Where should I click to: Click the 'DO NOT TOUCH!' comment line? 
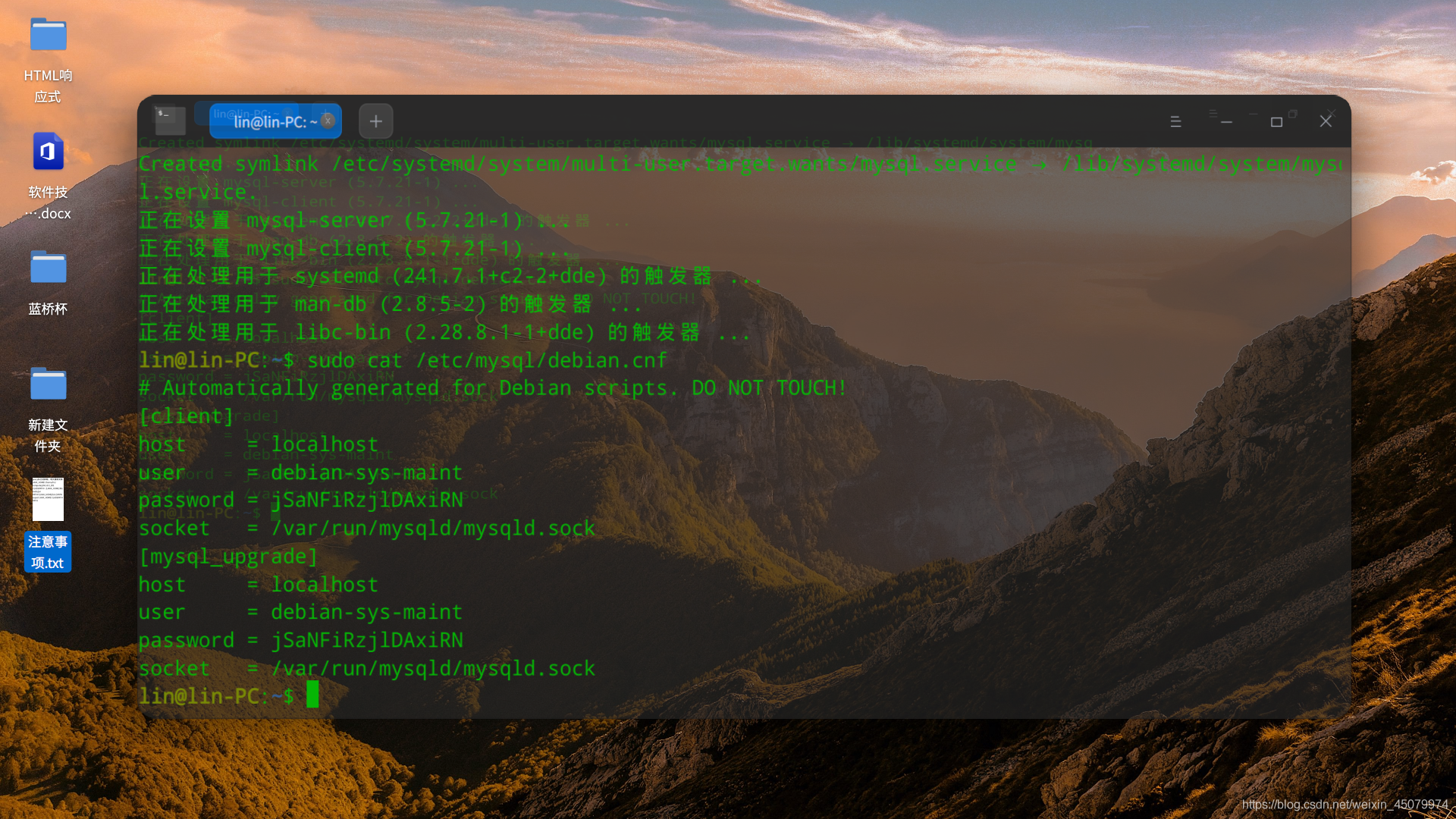[492, 388]
